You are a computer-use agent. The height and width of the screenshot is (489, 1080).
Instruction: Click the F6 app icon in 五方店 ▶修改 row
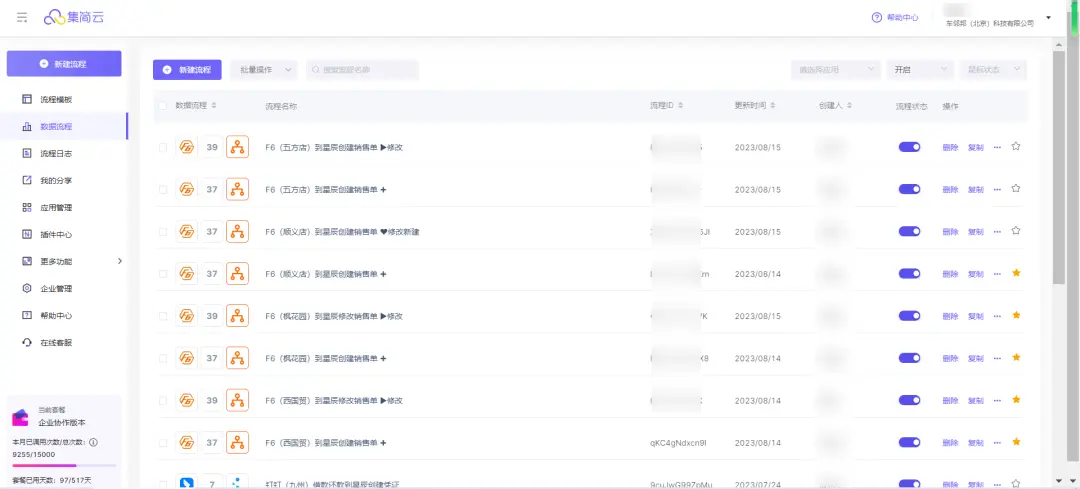[187, 147]
